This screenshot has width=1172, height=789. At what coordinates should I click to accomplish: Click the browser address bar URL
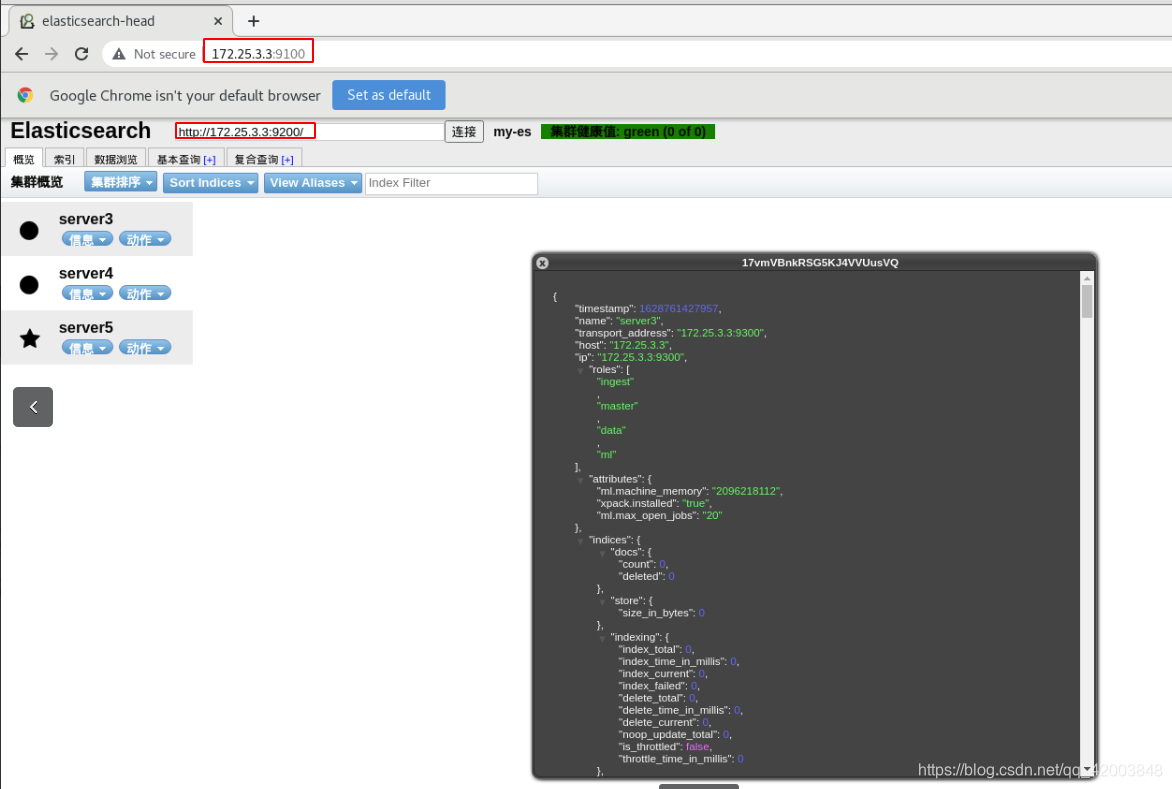click(258, 54)
